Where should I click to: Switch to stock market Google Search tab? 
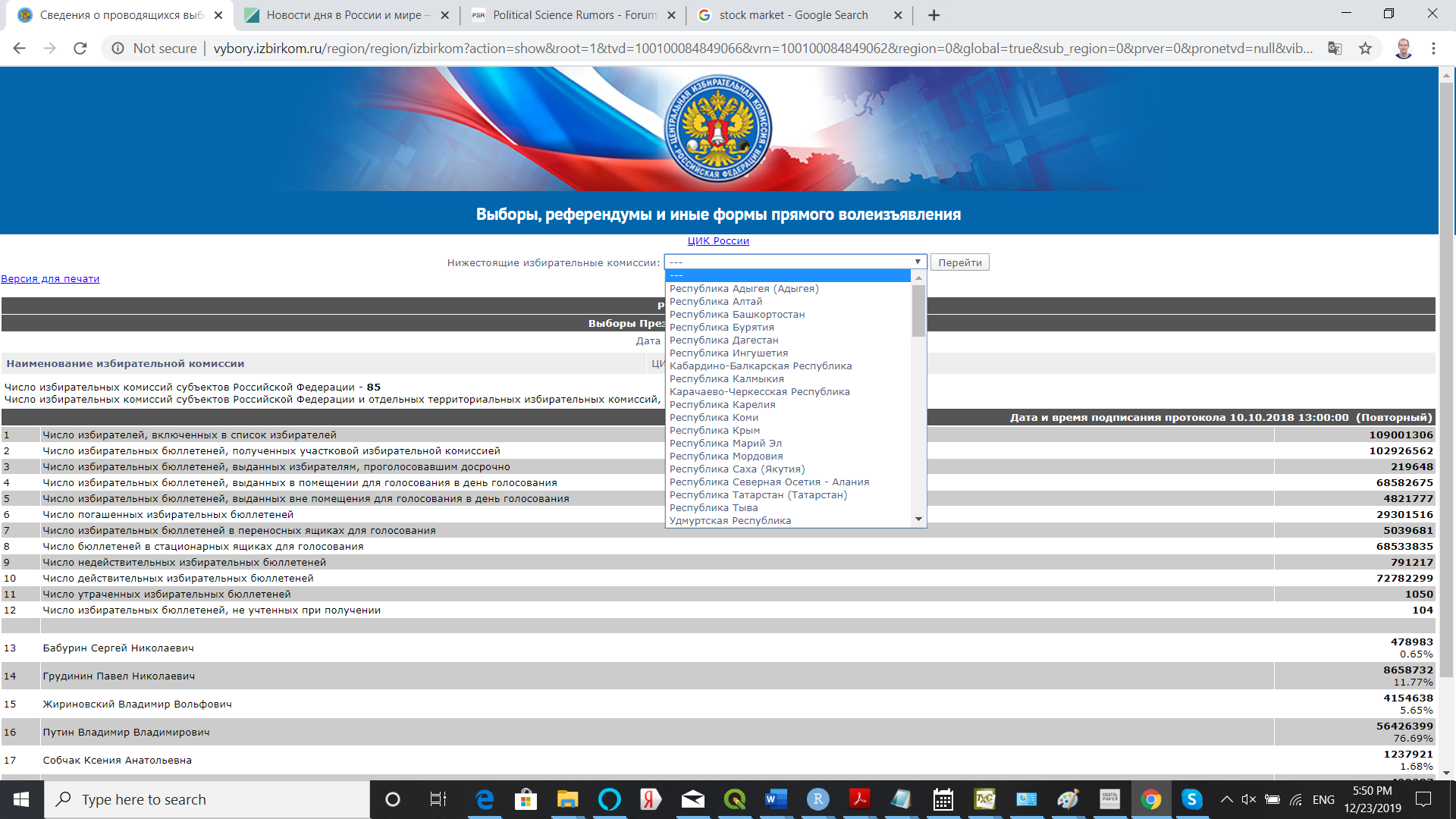(x=792, y=15)
